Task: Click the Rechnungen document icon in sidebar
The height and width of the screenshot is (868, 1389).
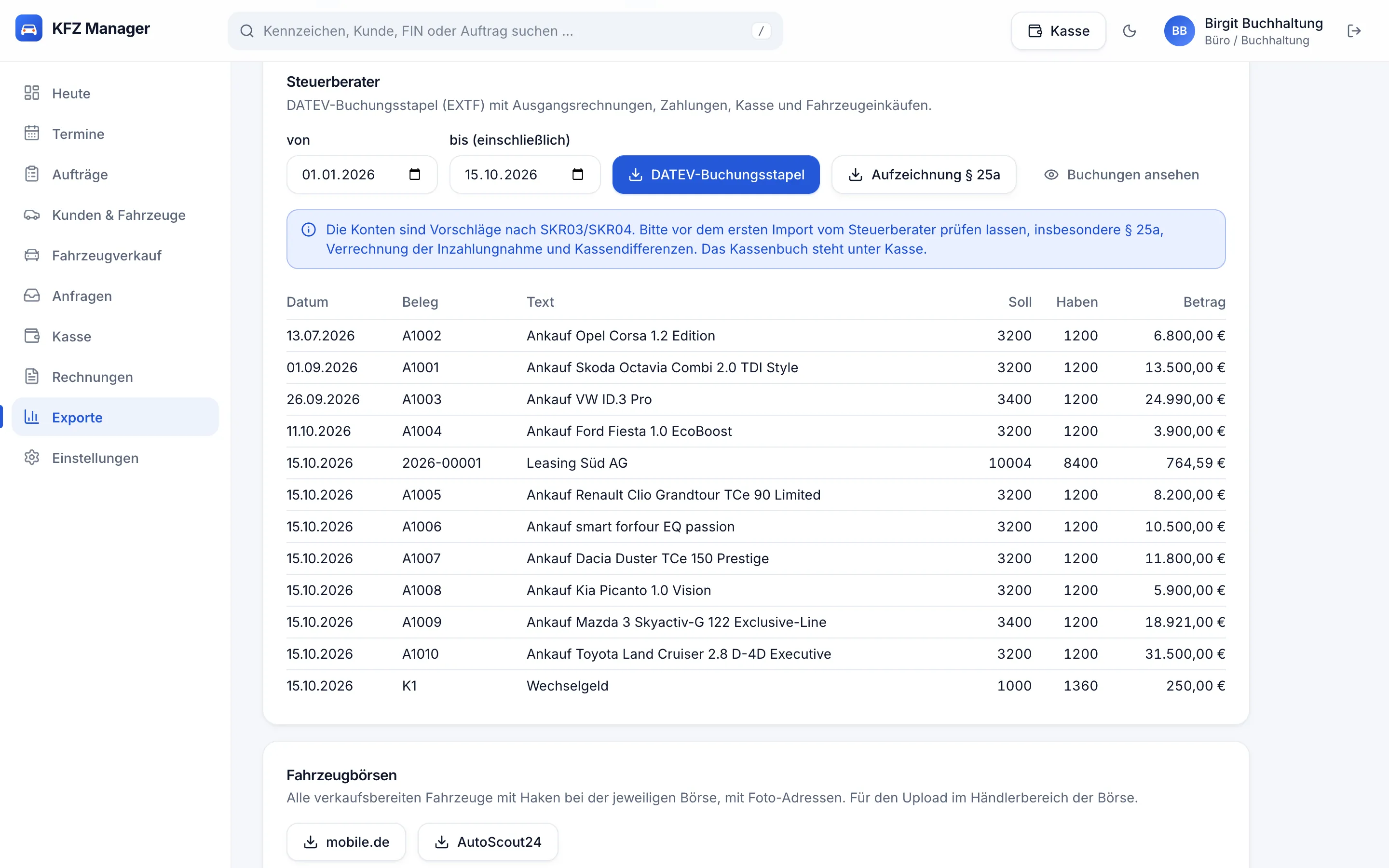Action: point(32,377)
